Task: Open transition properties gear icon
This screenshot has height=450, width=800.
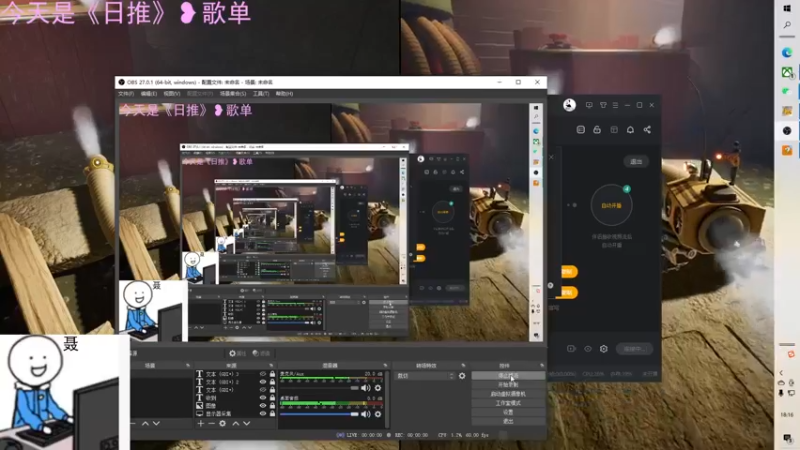Action: click(462, 376)
